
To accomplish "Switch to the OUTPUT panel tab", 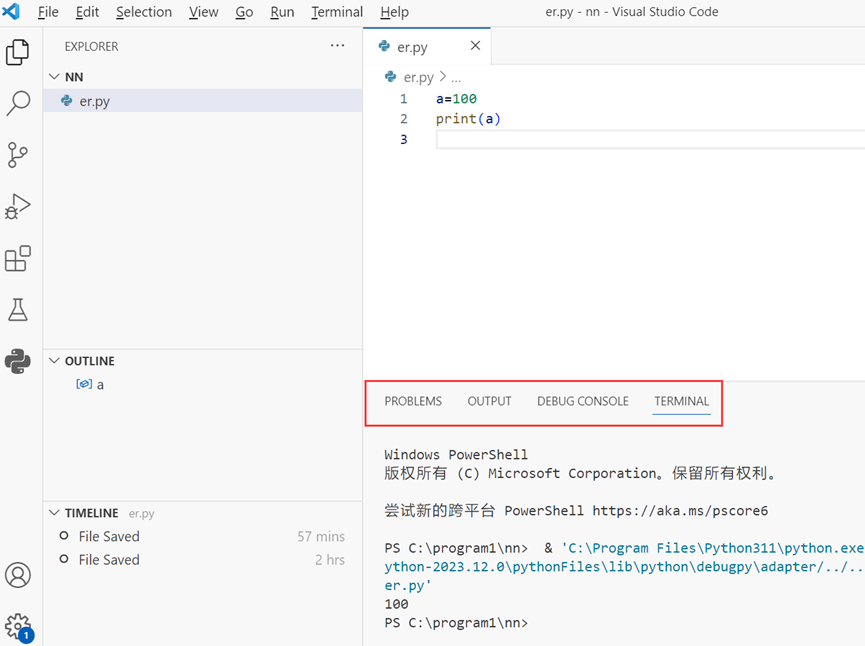I will pos(489,401).
